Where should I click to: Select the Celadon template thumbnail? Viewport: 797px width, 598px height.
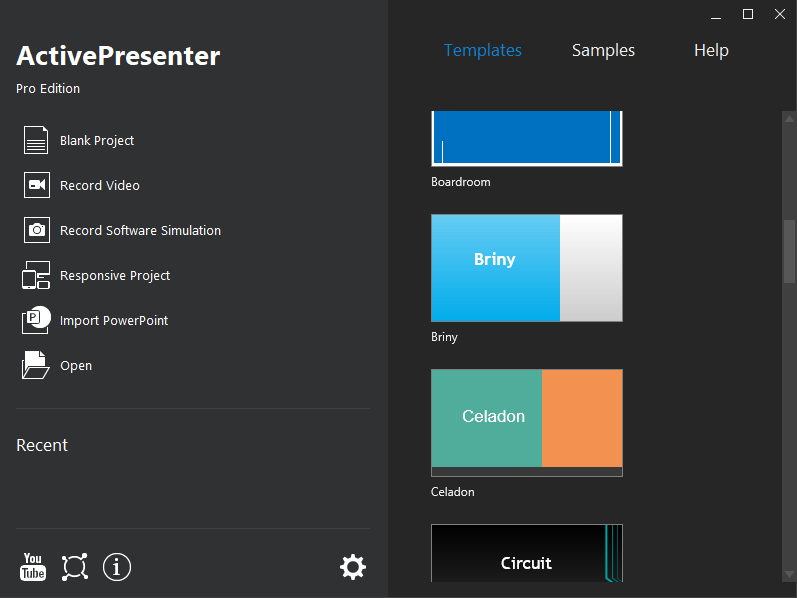527,423
